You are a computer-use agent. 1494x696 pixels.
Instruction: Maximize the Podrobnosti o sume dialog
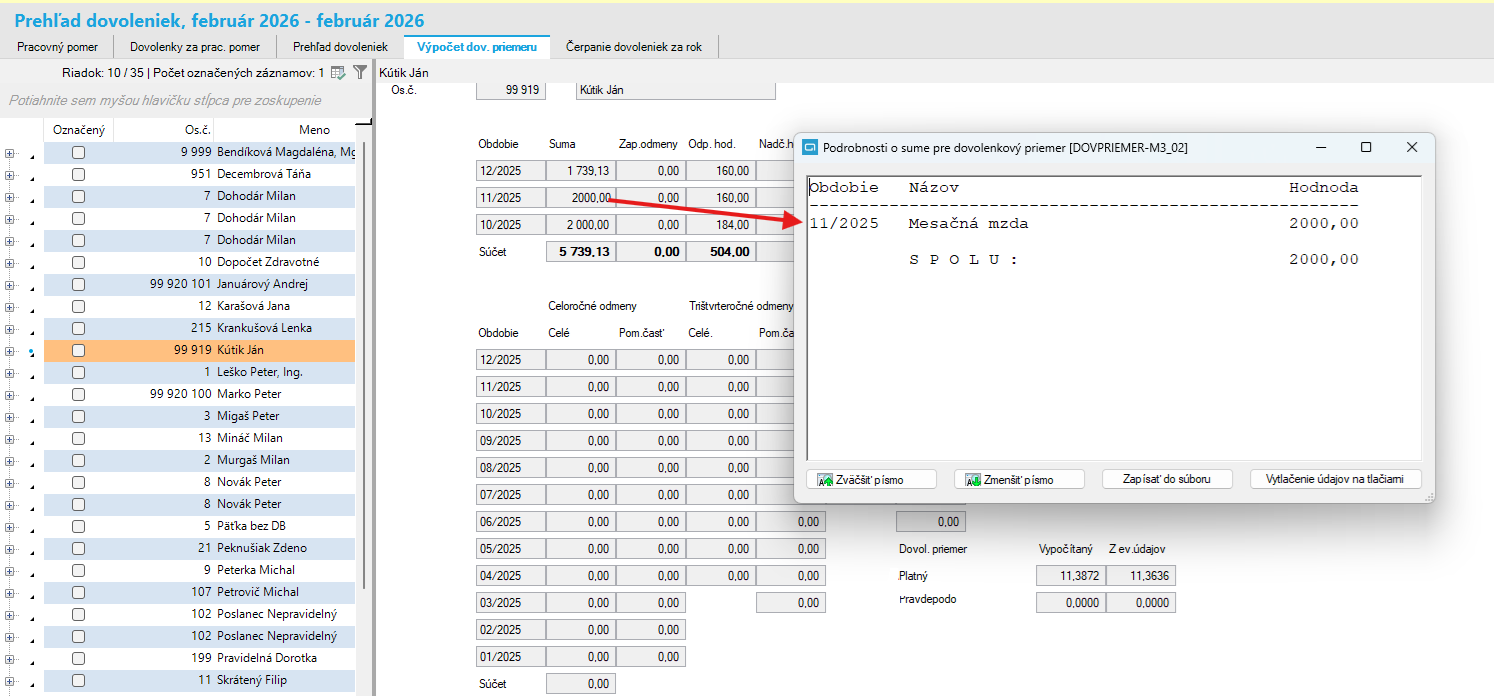(x=1366, y=147)
